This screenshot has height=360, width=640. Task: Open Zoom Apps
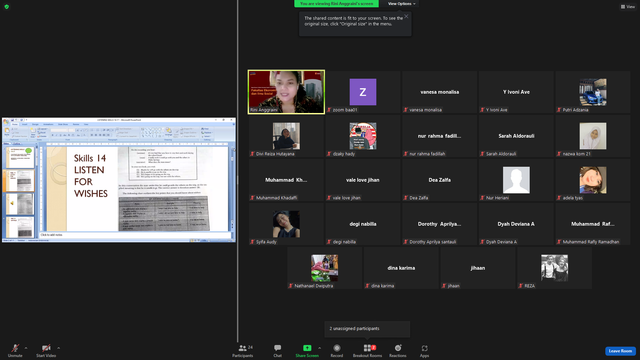tap(424, 351)
